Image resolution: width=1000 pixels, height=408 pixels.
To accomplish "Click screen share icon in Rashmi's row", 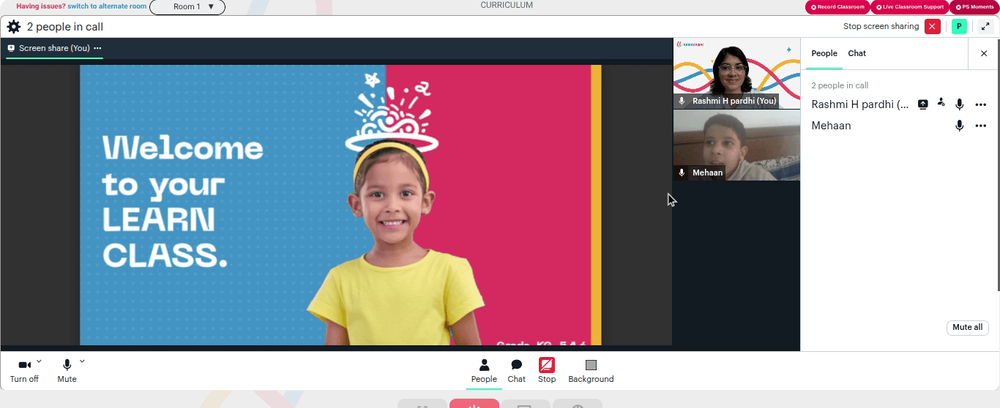I will [922, 105].
